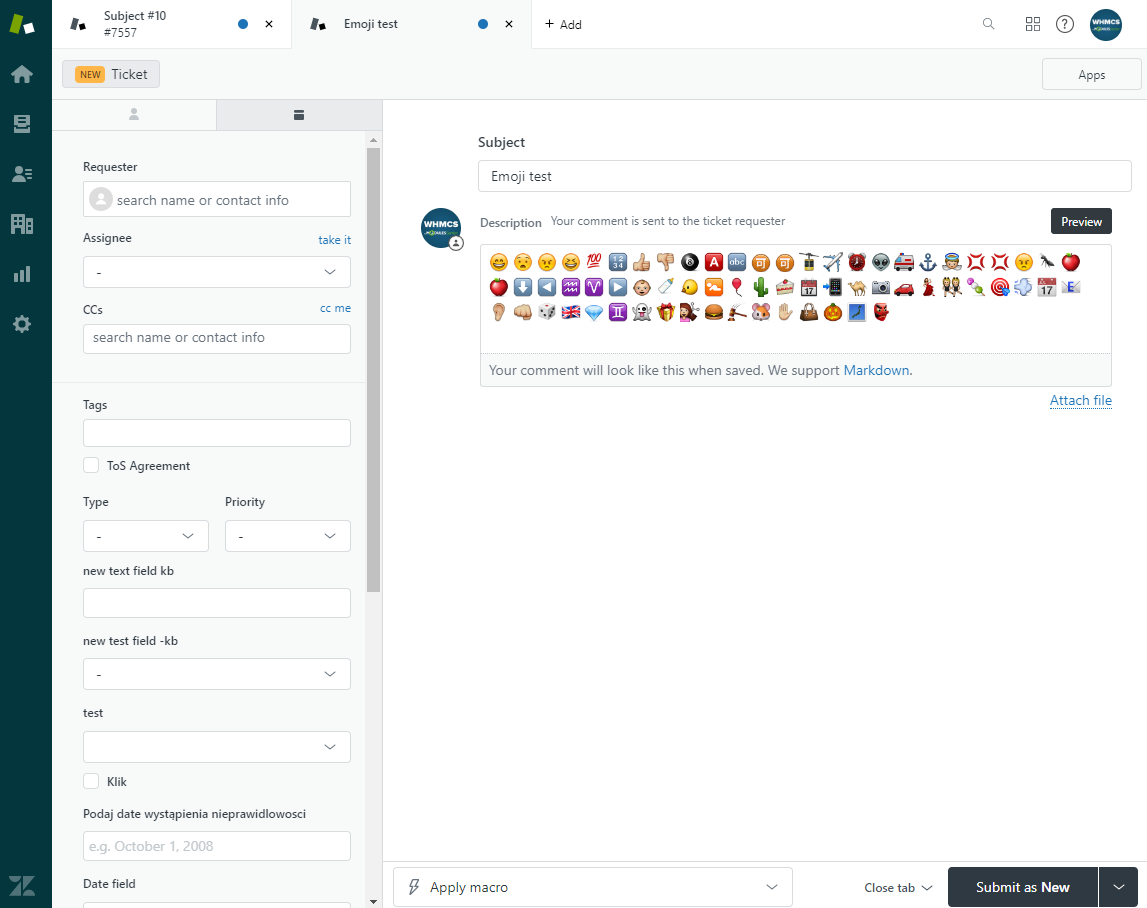Close the Subject #10 tab

tap(268, 24)
